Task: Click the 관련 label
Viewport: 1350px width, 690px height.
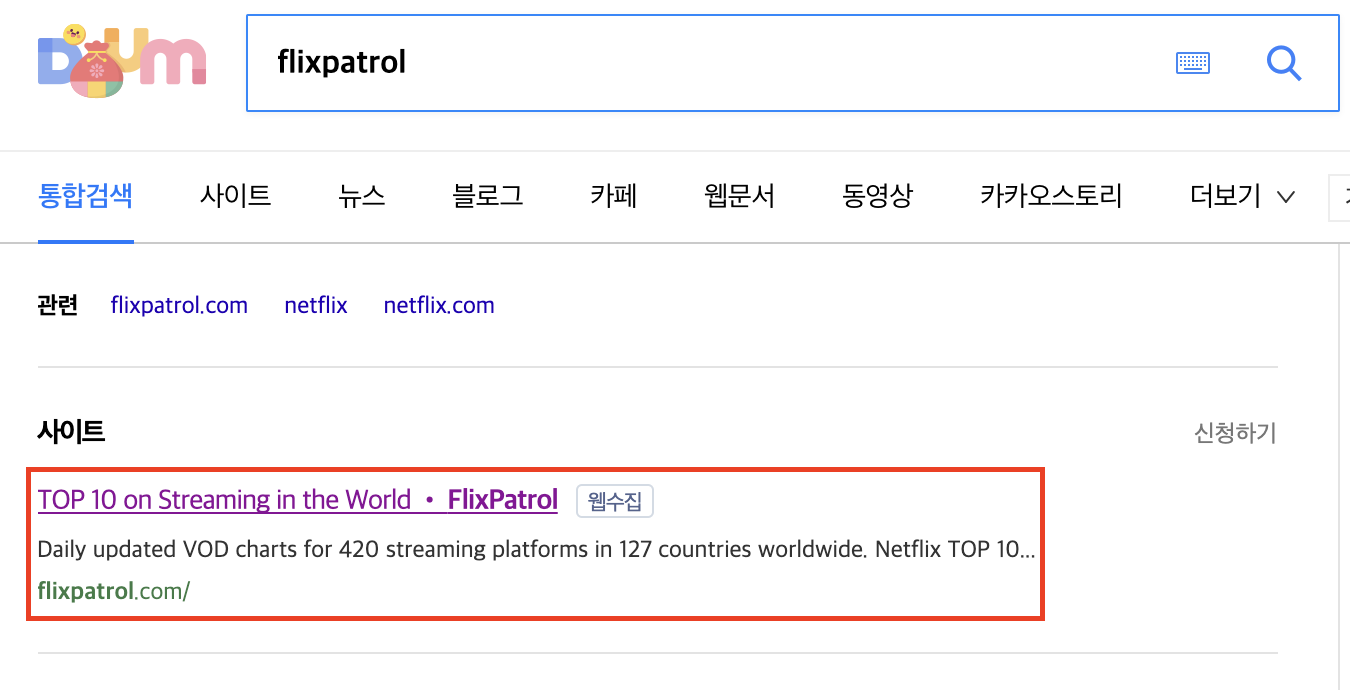Action: point(58,305)
